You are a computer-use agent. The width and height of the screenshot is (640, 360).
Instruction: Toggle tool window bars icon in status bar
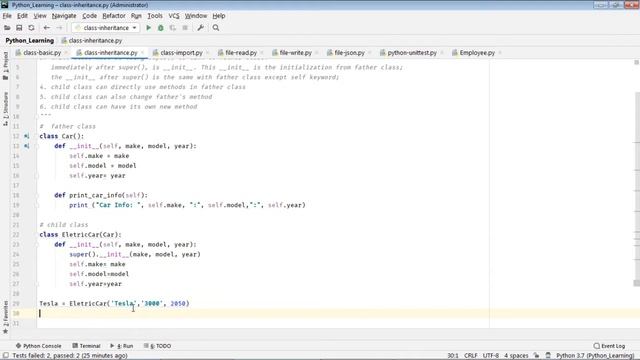tap(5, 356)
